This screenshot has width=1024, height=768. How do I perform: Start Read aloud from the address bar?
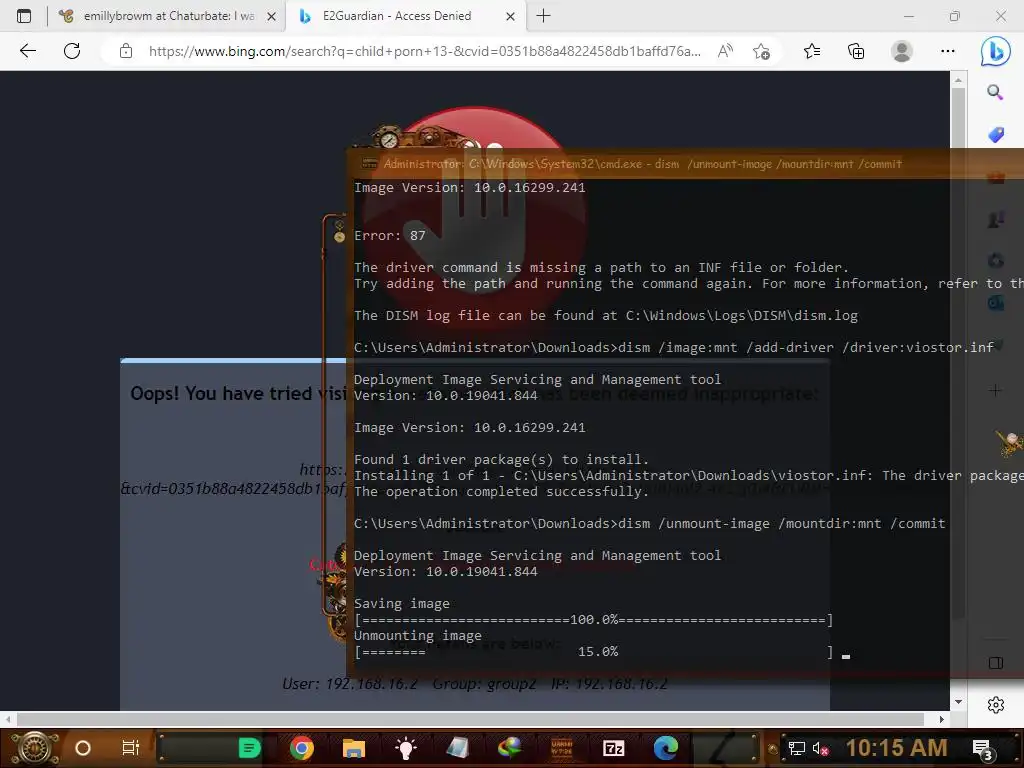click(725, 51)
